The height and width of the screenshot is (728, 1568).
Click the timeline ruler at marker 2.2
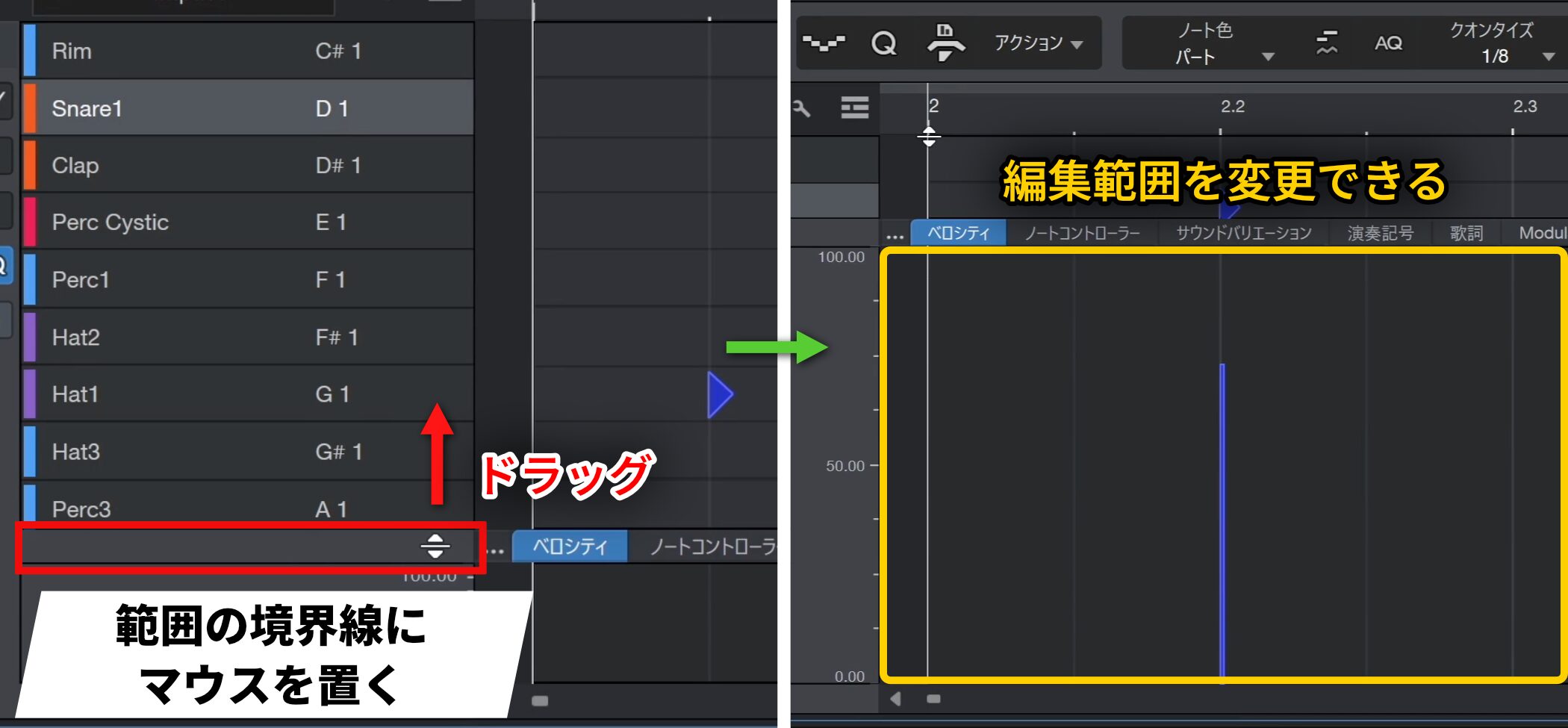1232,108
